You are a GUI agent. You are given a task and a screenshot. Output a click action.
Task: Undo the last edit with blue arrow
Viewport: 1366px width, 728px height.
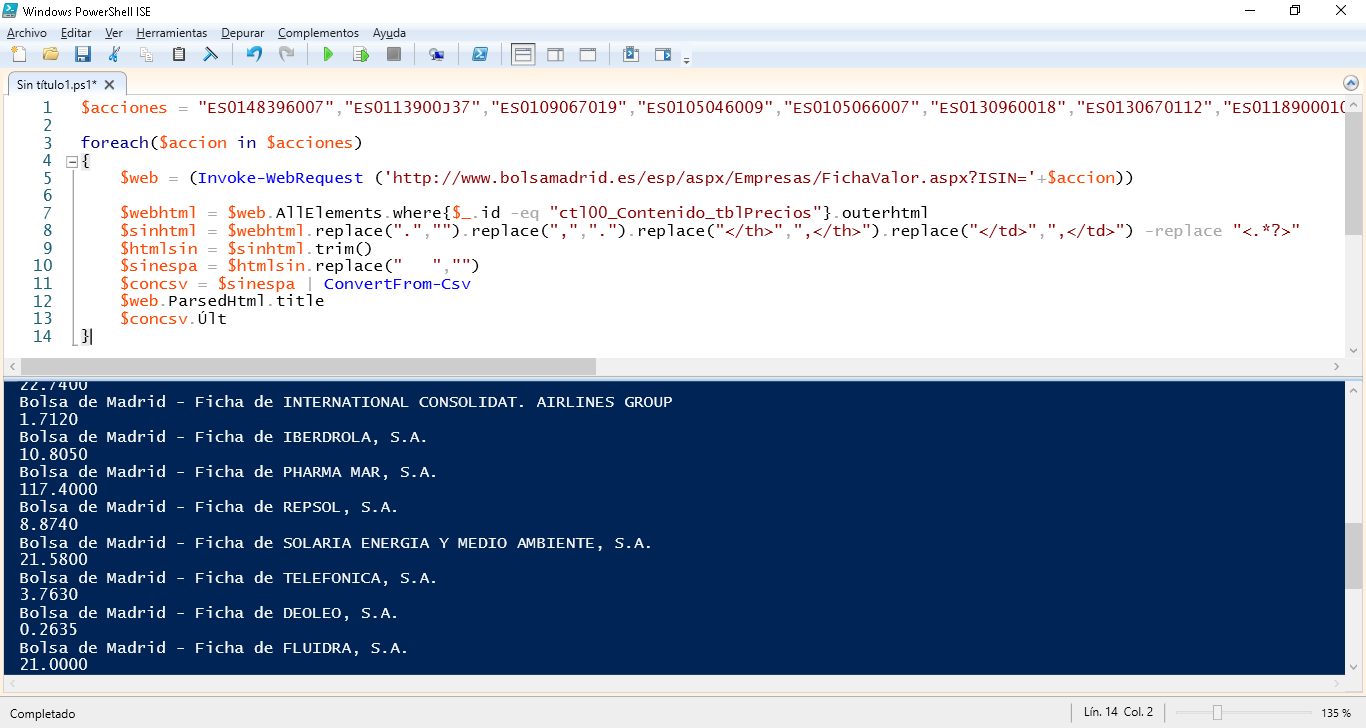pyautogui.click(x=254, y=54)
